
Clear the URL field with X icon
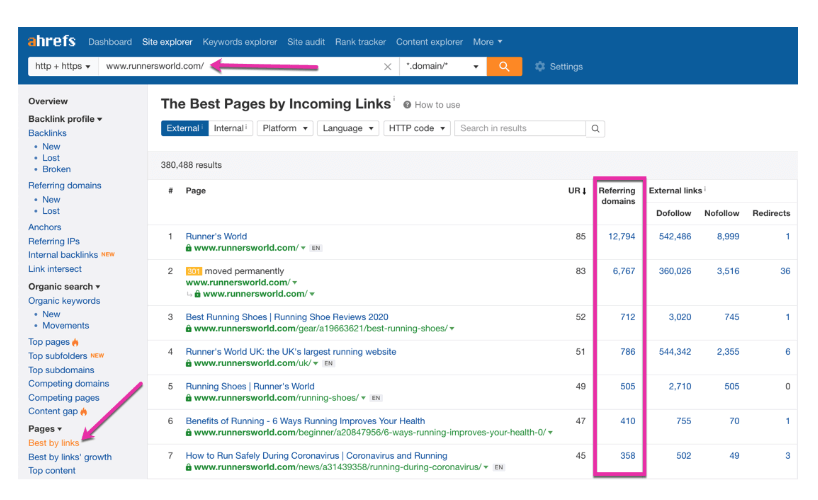(388, 67)
